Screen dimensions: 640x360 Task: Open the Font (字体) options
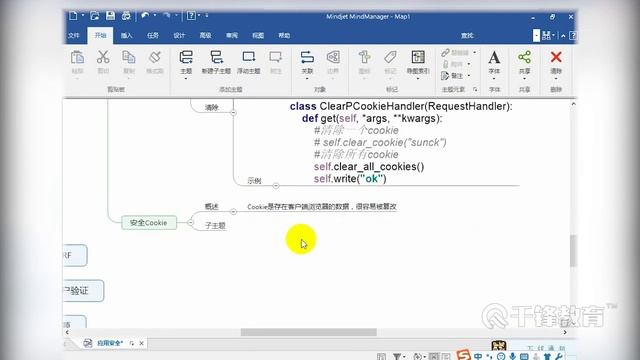tap(494, 62)
